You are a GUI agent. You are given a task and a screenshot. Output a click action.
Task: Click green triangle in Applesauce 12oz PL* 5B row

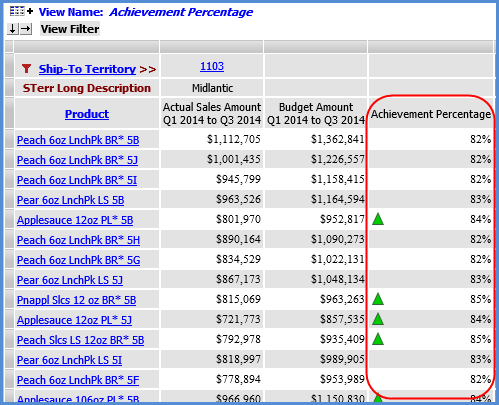tap(378, 219)
